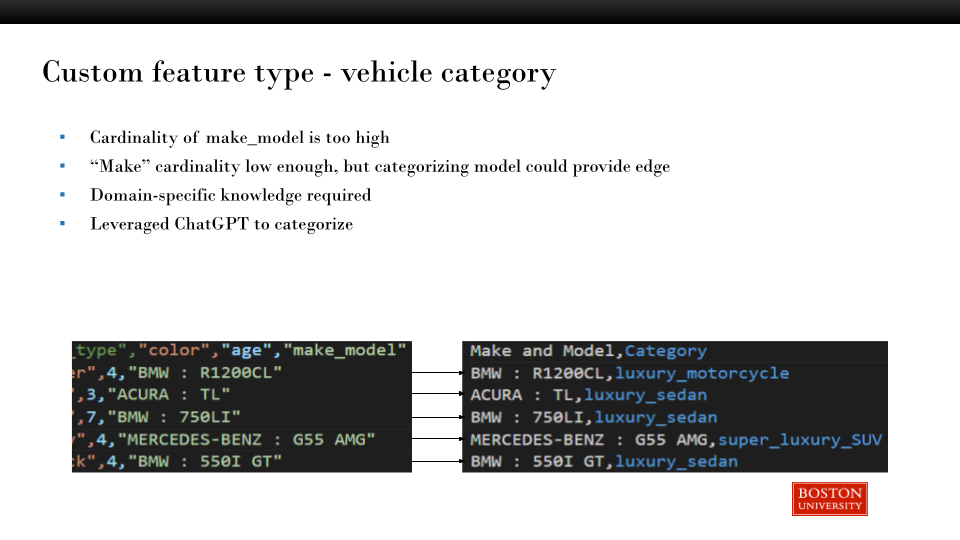
Task: Click the bullet starting with “Make” cardinality low enough
Action: click(380, 166)
